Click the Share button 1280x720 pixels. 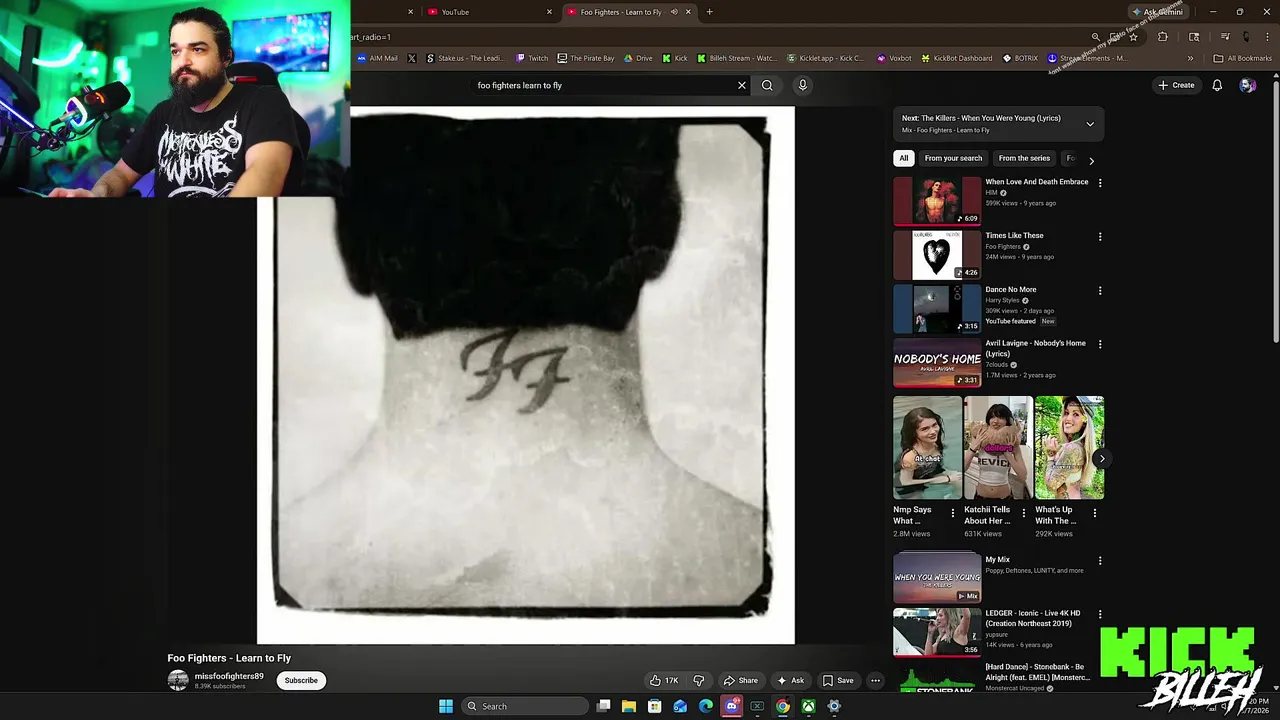coord(741,680)
